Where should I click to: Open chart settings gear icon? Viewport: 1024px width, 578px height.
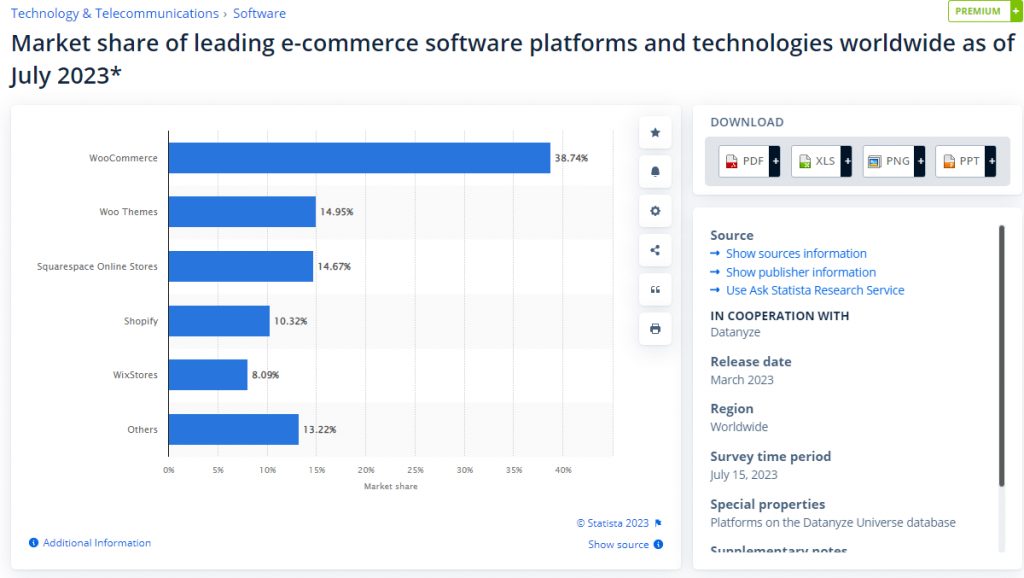pyautogui.click(x=655, y=211)
